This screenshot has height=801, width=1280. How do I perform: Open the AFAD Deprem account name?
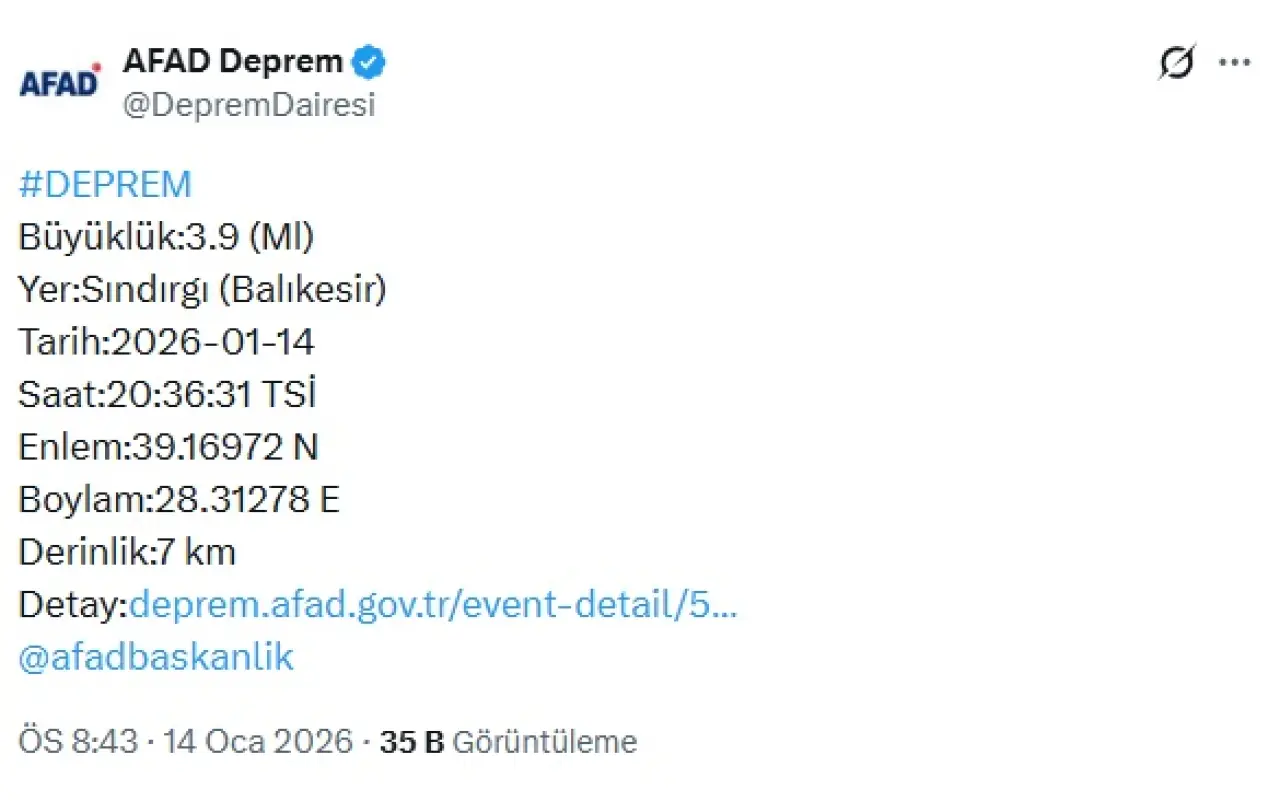[x=232, y=62]
